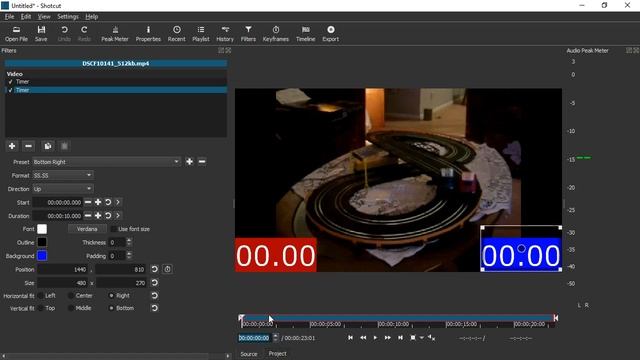Increase the Padding spinner value
640x360 pixels.
tap(129, 253)
